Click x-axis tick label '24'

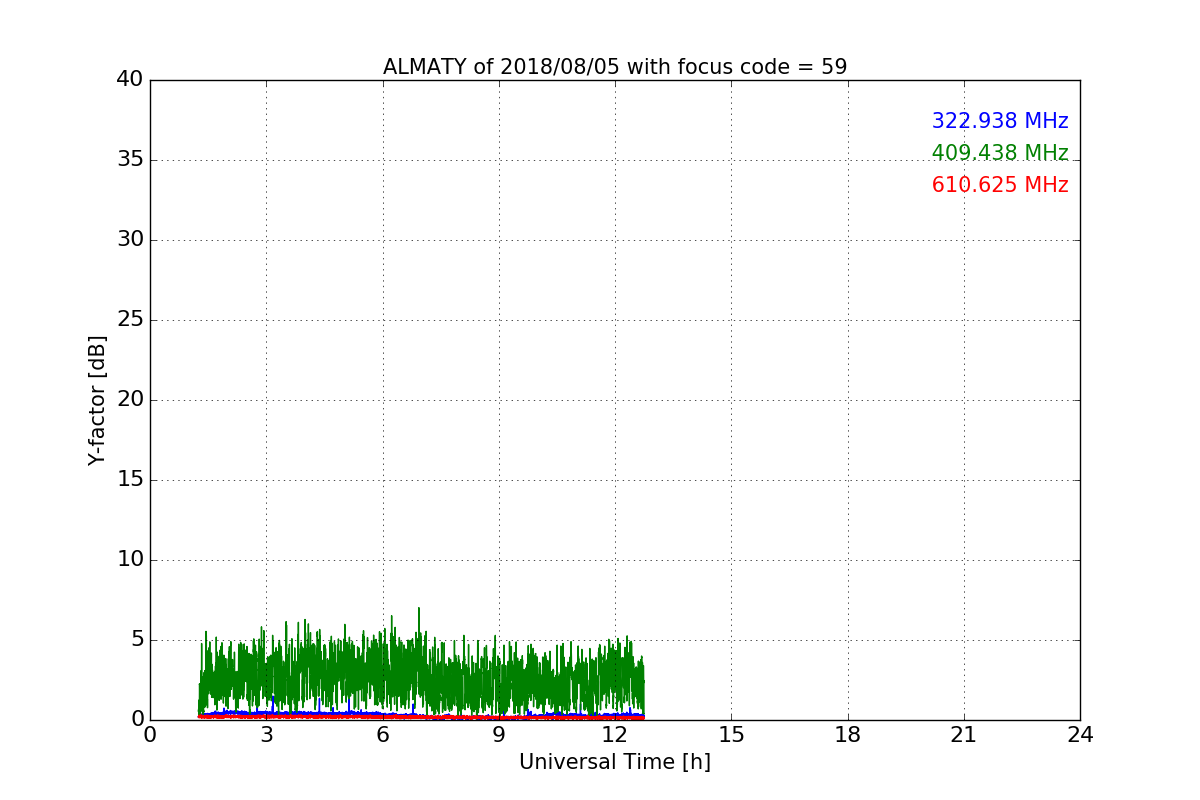click(x=1080, y=735)
